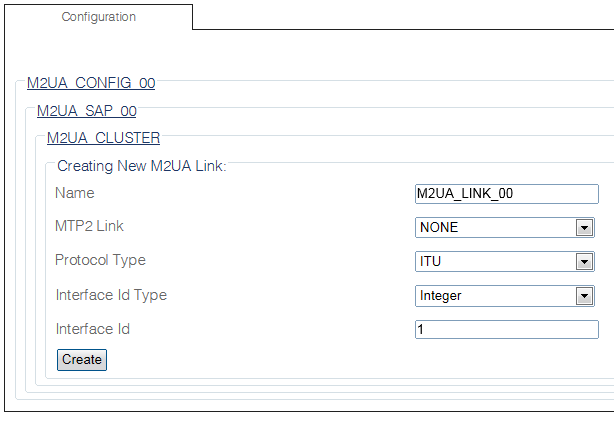Click the Interface Id Type dropdown arrow
Image resolution: width=614 pixels, height=422 pixels.
pyautogui.click(x=584, y=296)
